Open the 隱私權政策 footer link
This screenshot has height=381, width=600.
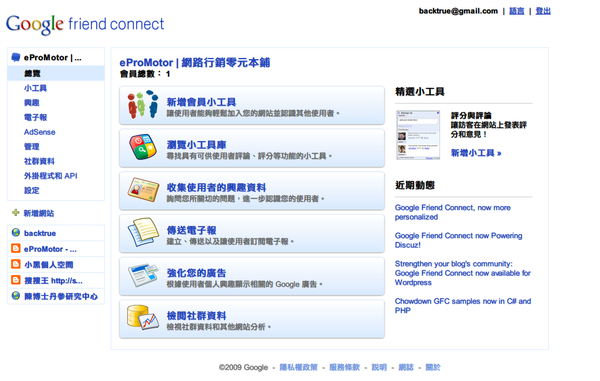coord(298,367)
